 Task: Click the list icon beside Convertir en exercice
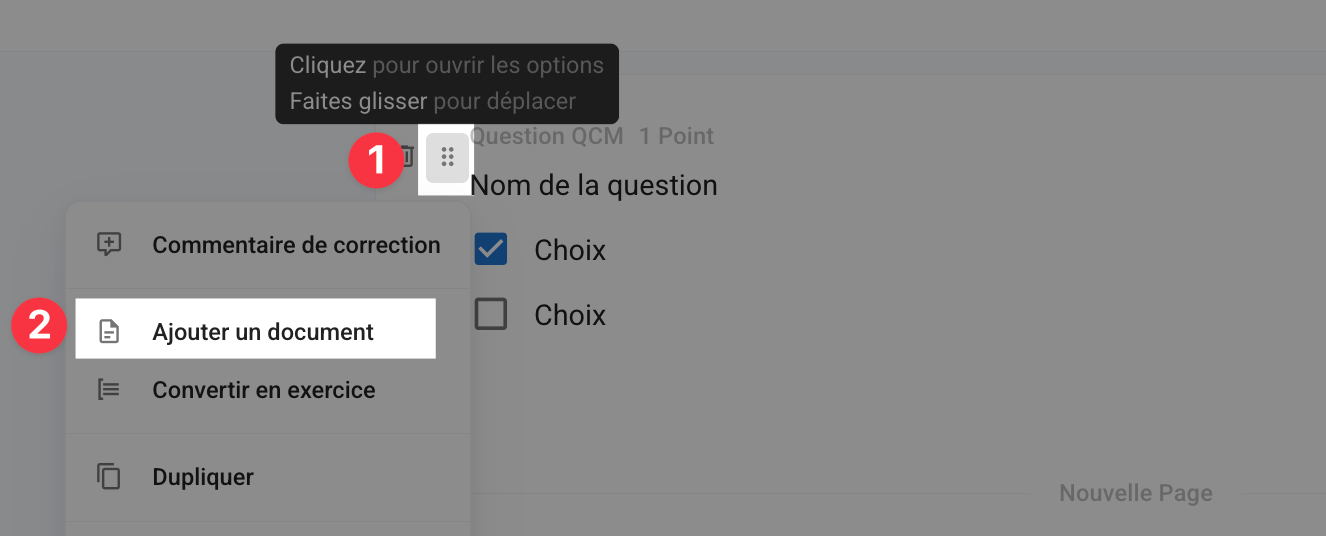pyautogui.click(x=109, y=389)
